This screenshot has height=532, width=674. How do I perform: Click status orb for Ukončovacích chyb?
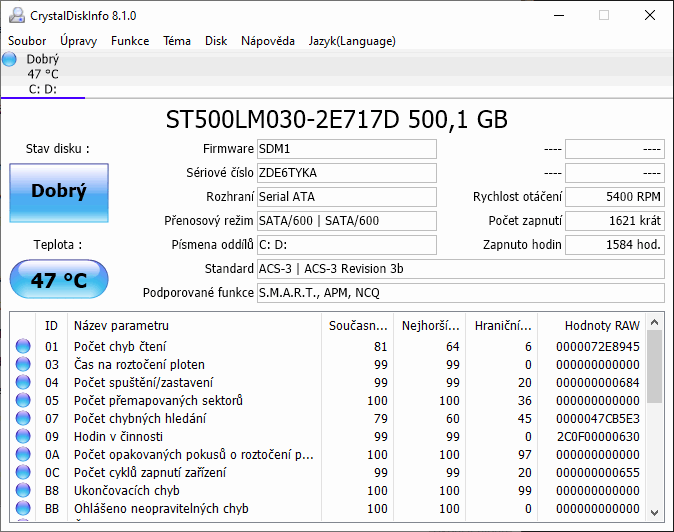(x=23, y=491)
